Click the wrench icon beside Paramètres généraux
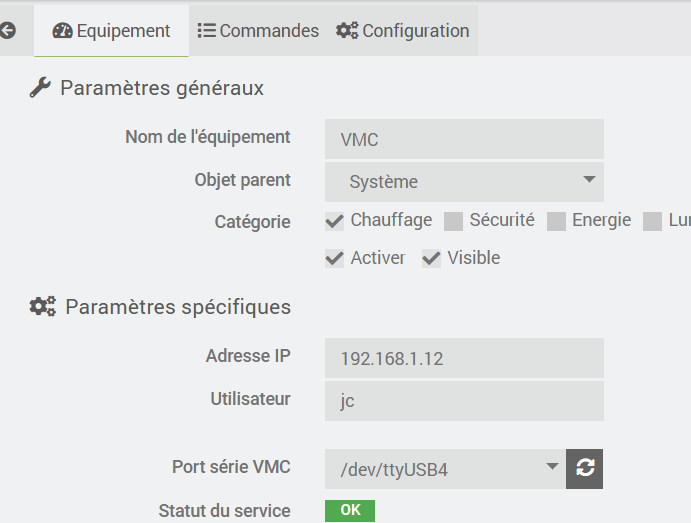The height and width of the screenshot is (523, 691). [40, 88]
